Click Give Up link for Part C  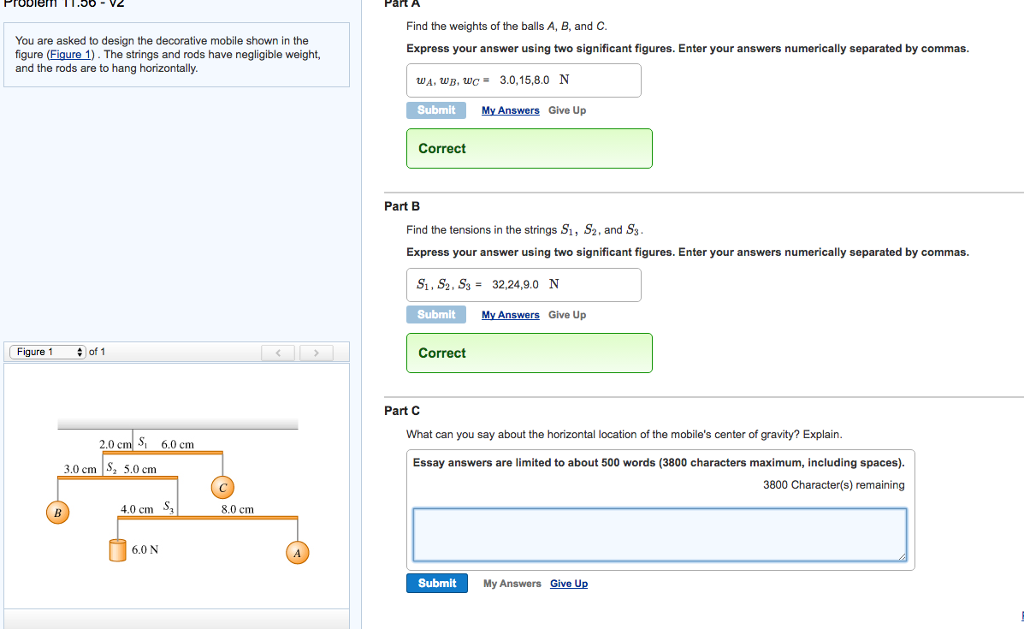pyautogui.click(x=569, y=584)
